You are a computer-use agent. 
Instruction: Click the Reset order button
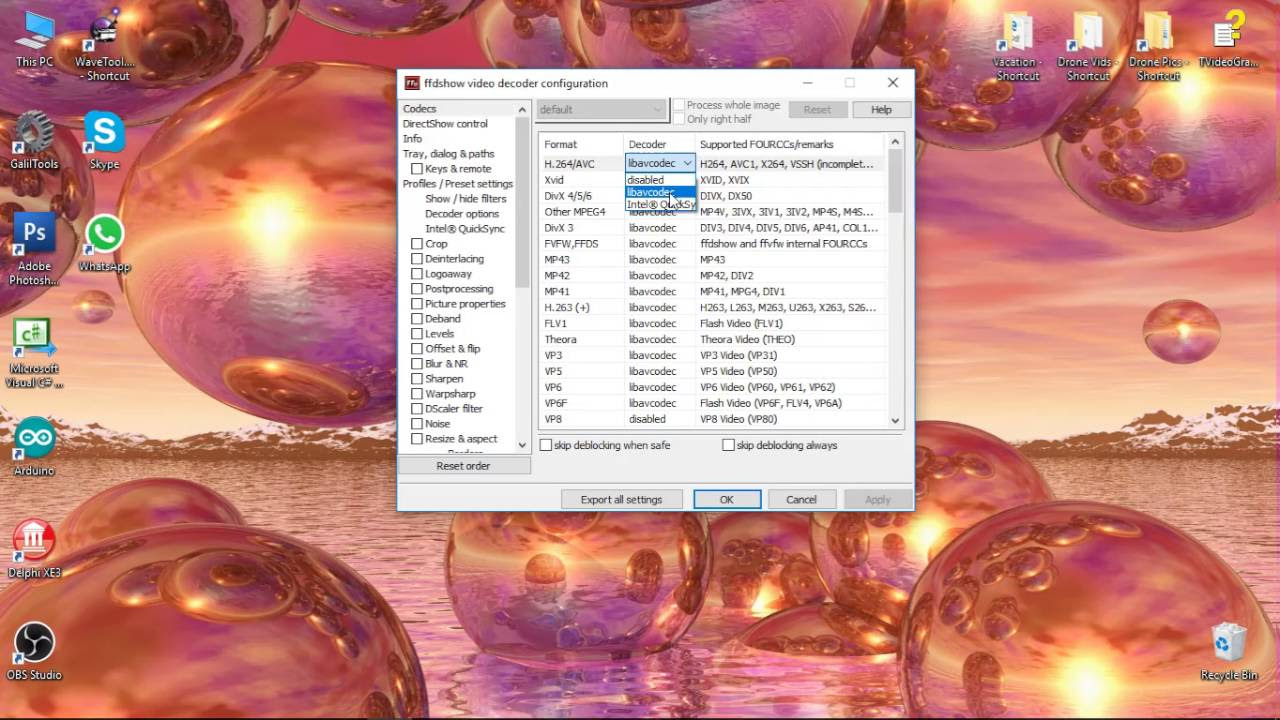tap(463, 466)
